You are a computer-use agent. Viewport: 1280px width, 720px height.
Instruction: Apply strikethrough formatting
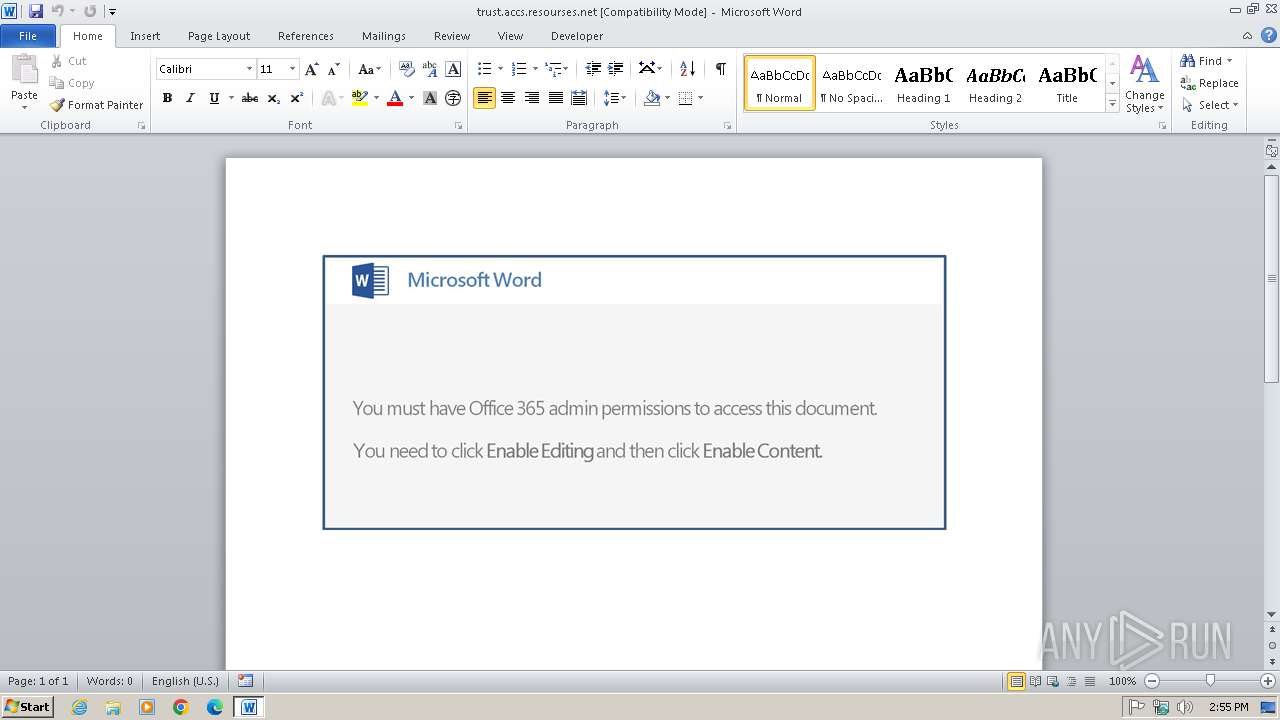point(250,98)
